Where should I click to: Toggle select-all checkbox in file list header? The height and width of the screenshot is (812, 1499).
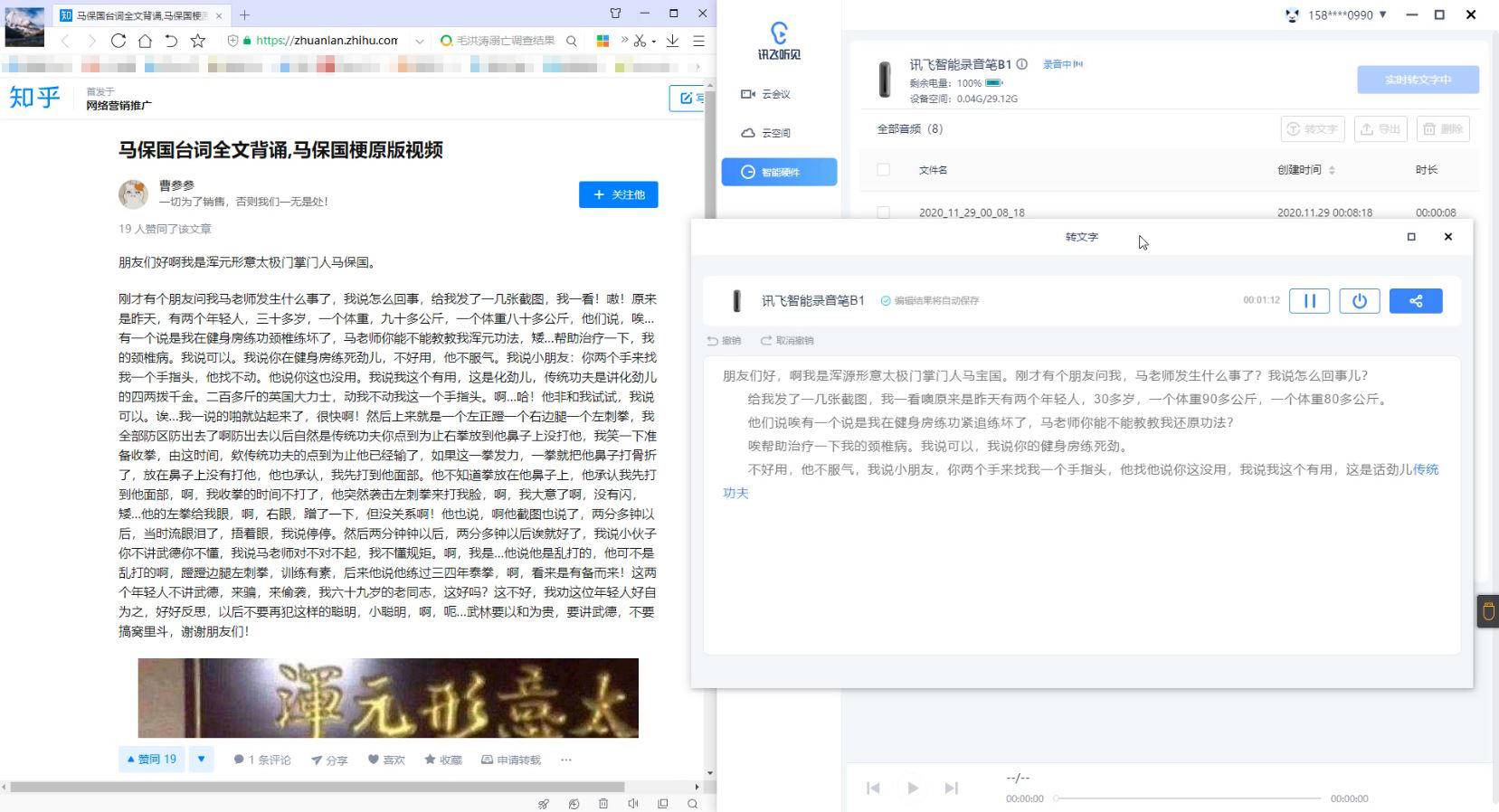coord(884,169)
